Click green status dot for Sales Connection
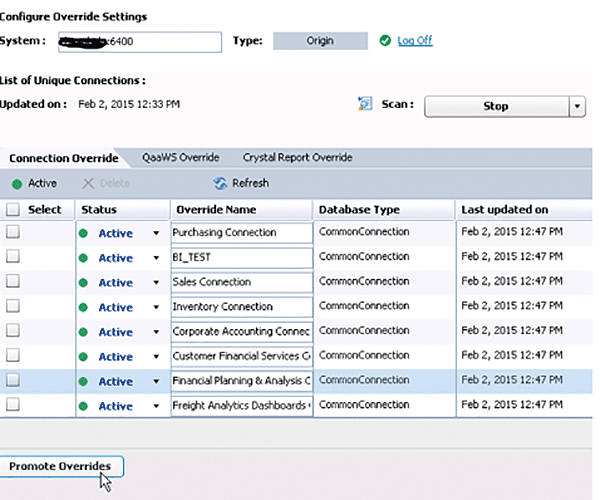 [x=85, y=283]
